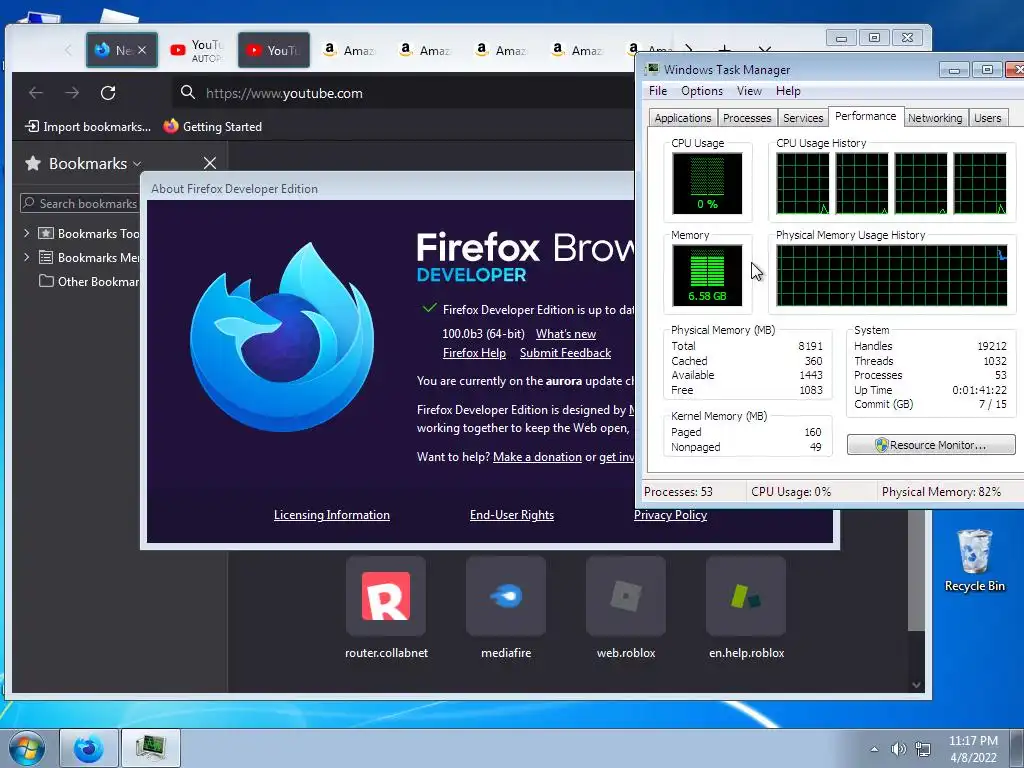Switch to the YouTube autoplay tab
1024x768 pixels.
click(x=197, y=50)
